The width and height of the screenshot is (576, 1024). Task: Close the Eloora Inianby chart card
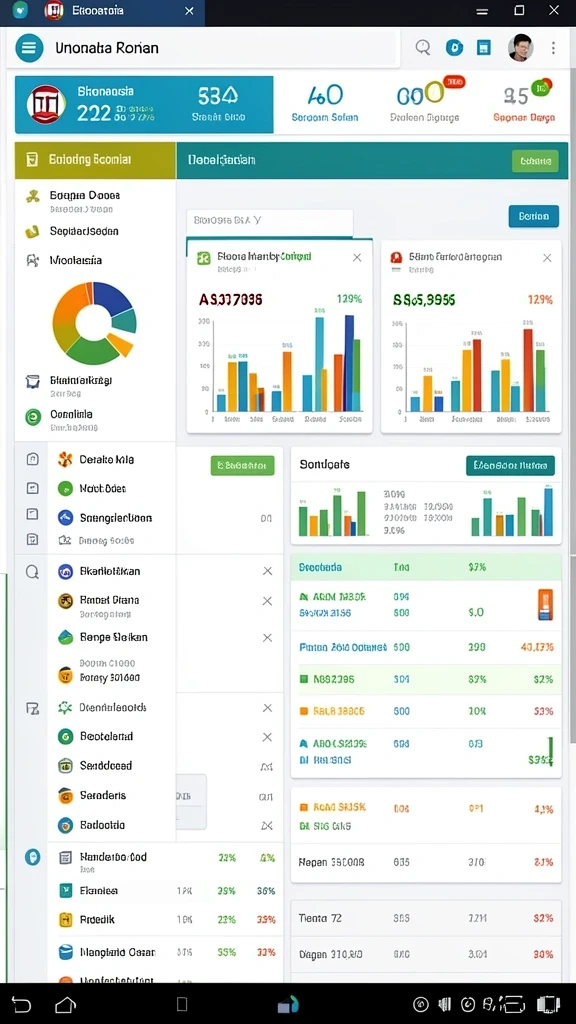(357, 258)
